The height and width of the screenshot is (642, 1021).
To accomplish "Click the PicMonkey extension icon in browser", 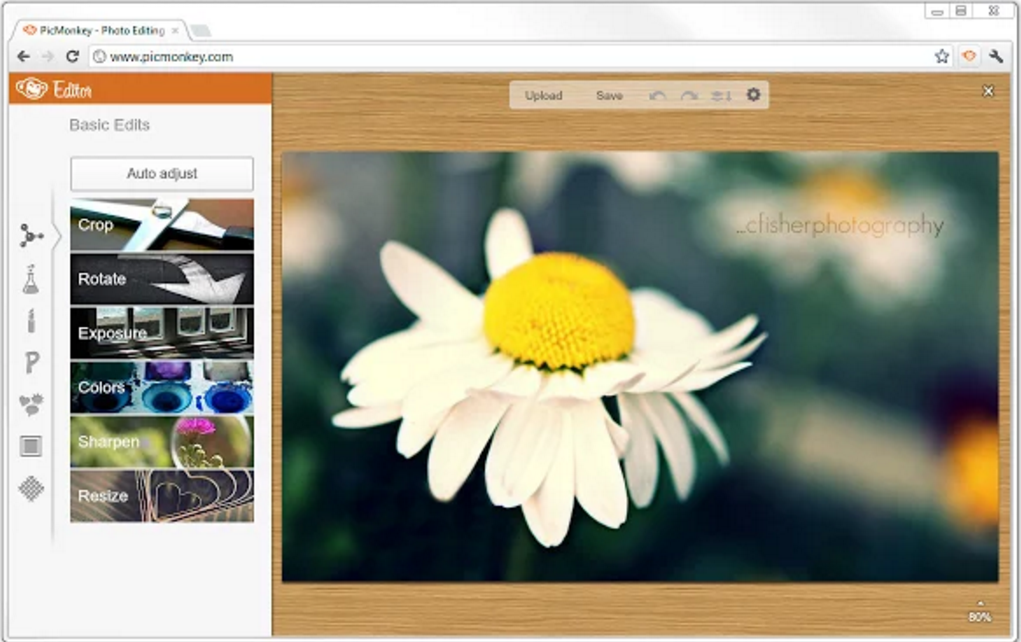I will click(x=969, y=57).
